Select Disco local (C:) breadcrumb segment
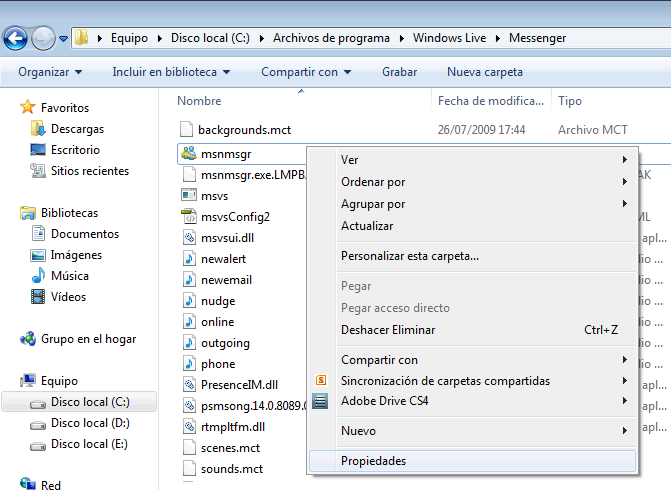 tap(210, 38)
